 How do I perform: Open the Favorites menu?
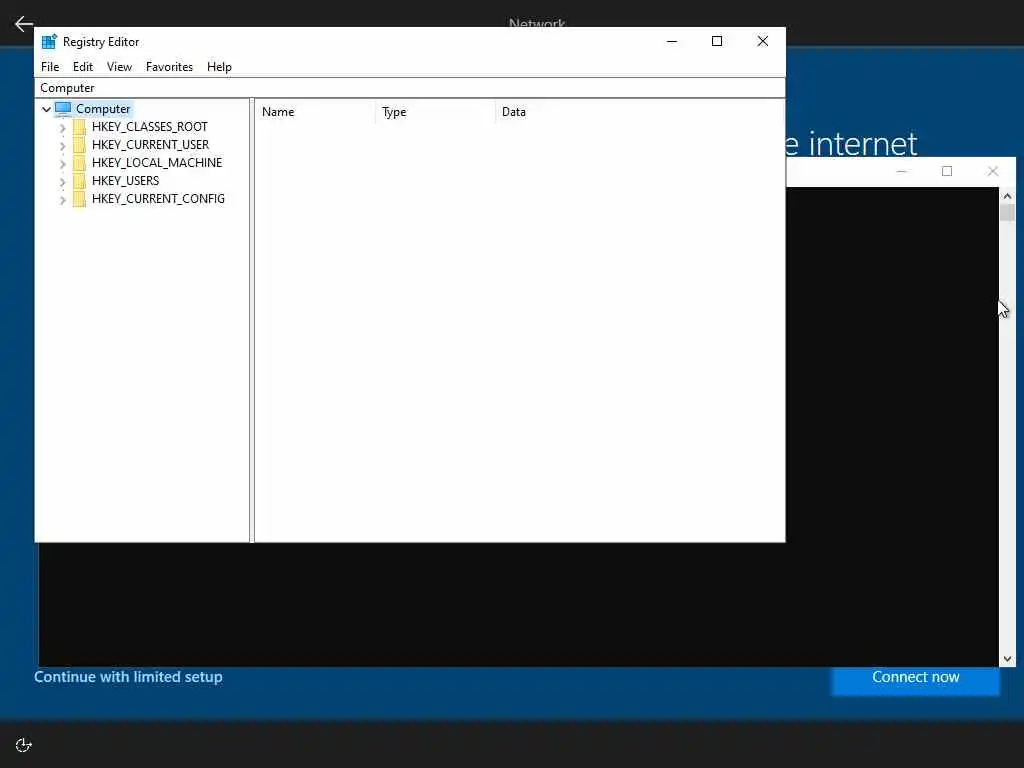(169, 67)
